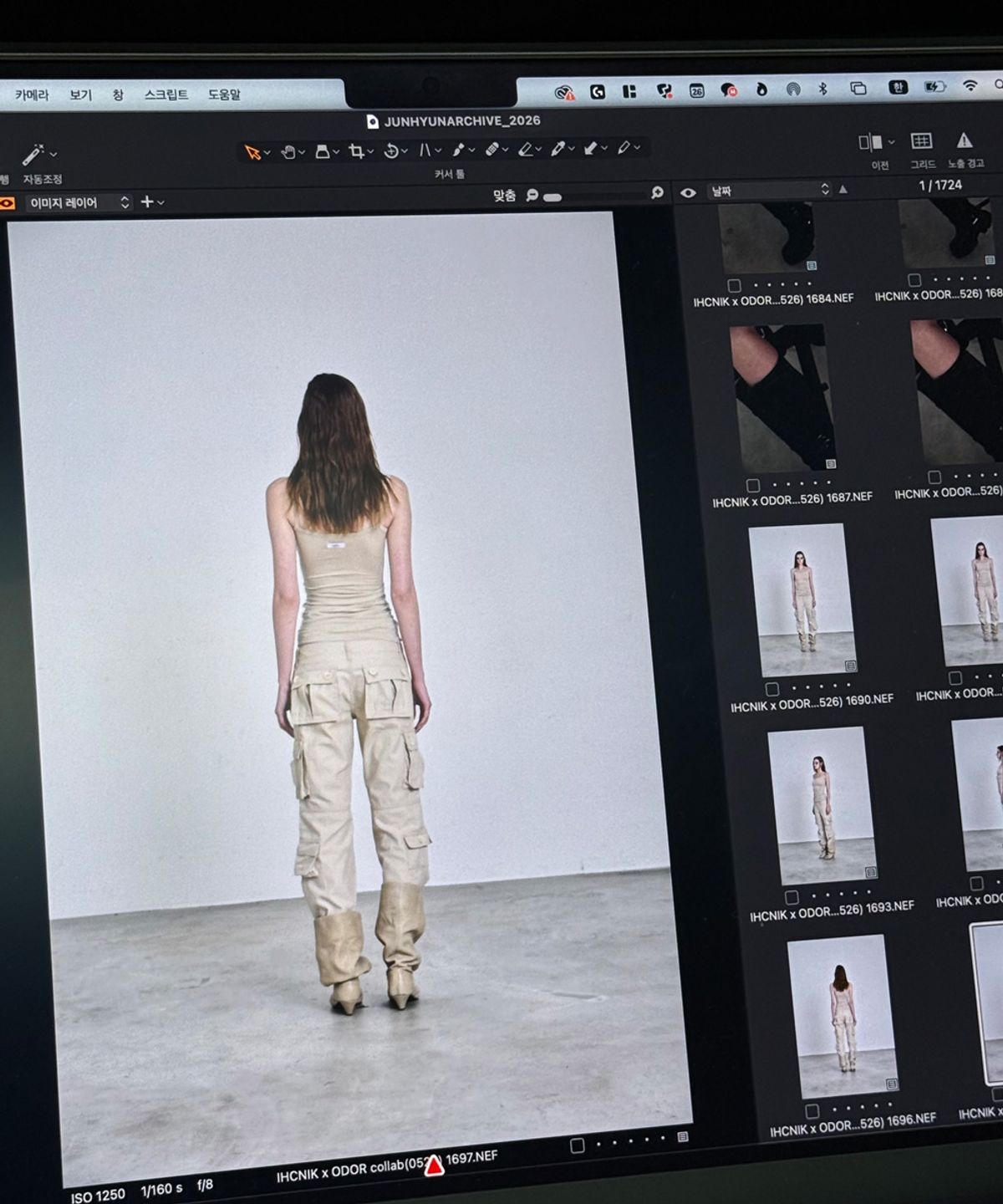This screenshot has height=1204, width=1003.
Task: Open Bluetooth status in the menu bar
Action: pyautogui.click(x=822, y=89)
